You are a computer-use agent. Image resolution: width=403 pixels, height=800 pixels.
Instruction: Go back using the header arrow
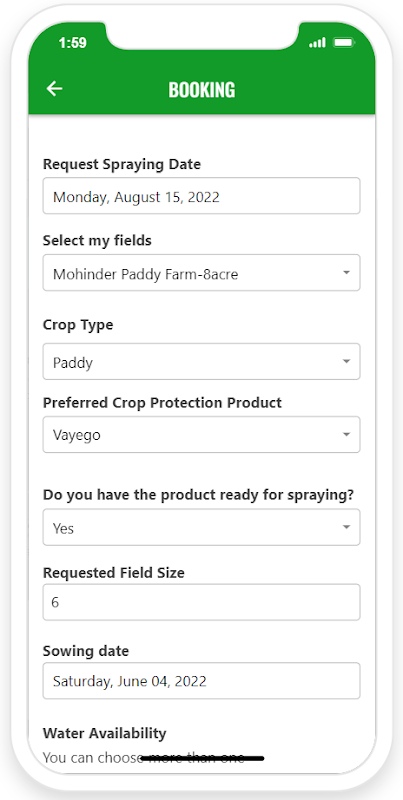click(x=54, y=89)
